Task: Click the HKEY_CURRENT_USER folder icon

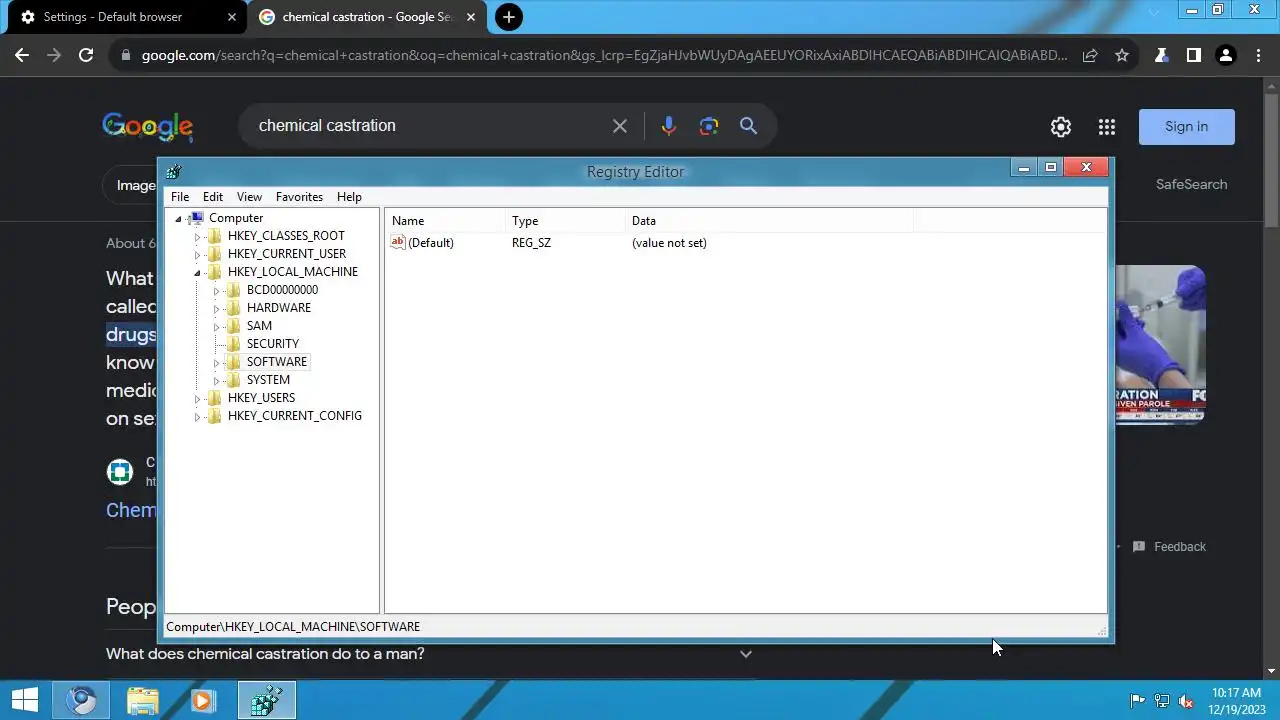Action: [x=214, y=254]
